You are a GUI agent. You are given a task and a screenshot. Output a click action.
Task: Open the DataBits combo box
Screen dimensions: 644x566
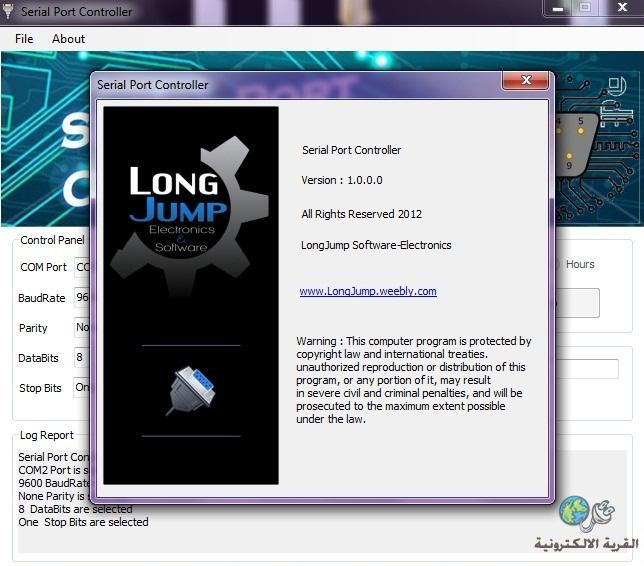(82, 357)
